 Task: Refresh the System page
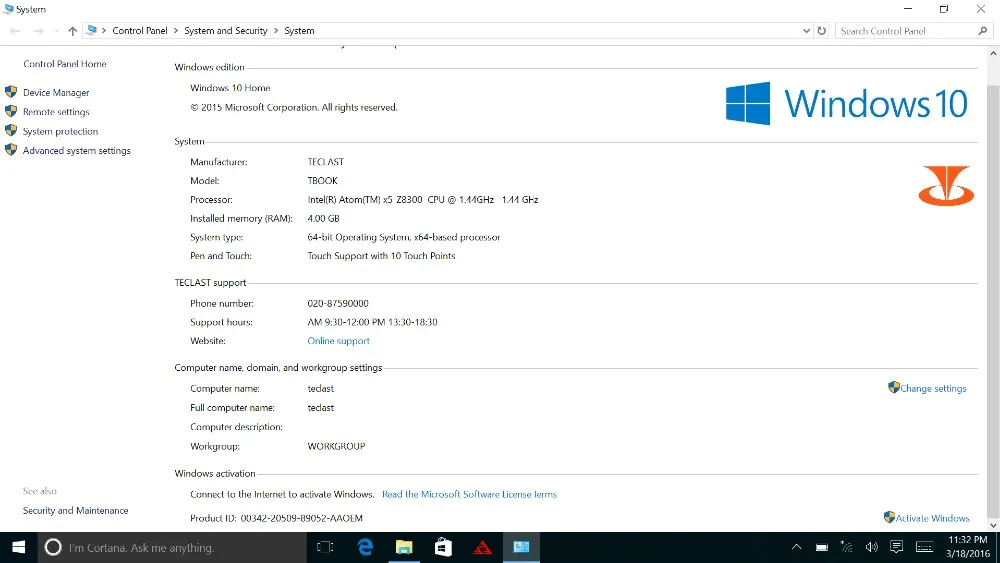click(x=821, y=31)
